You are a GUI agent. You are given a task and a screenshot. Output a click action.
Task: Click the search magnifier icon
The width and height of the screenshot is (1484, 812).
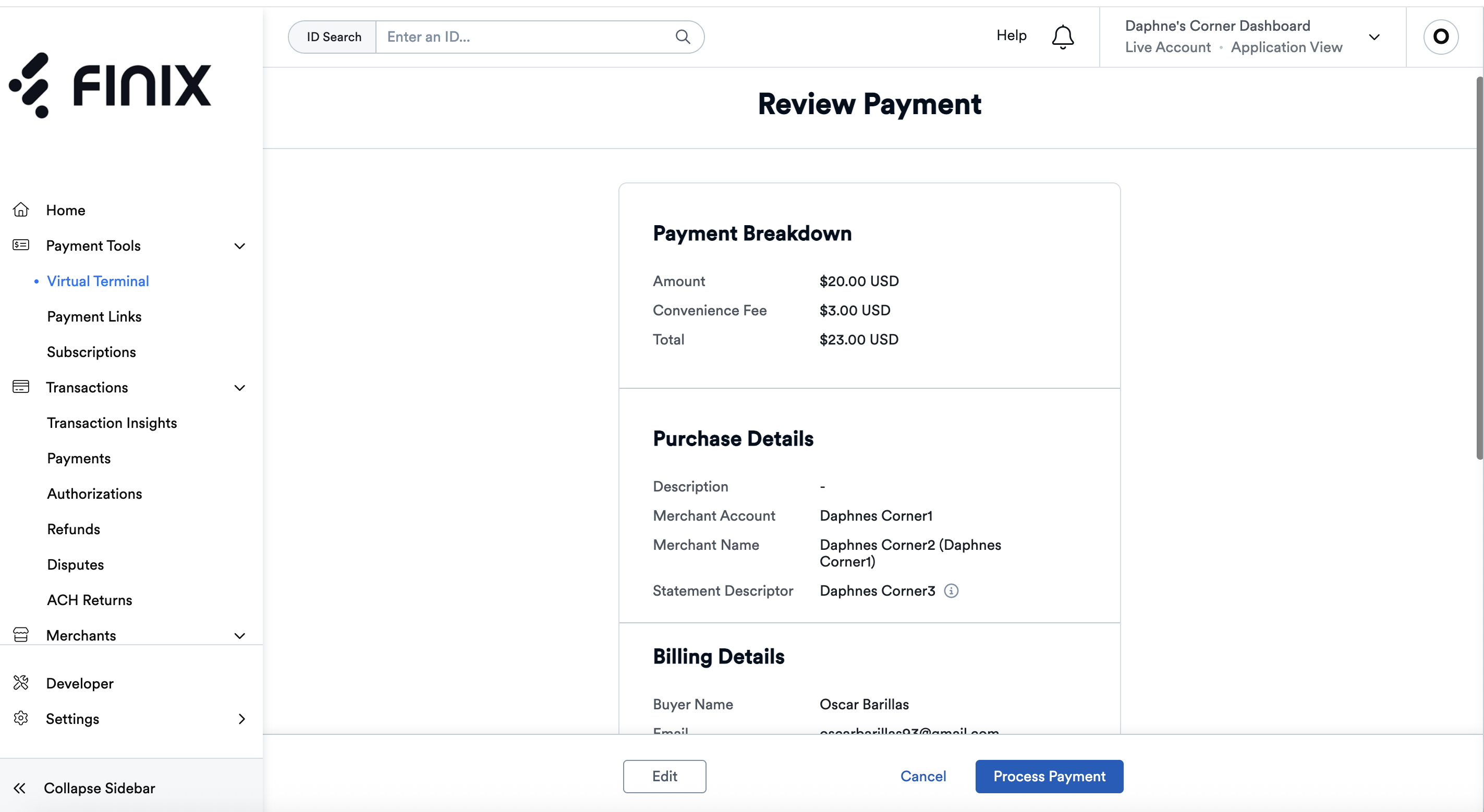[x=683, y=37]
